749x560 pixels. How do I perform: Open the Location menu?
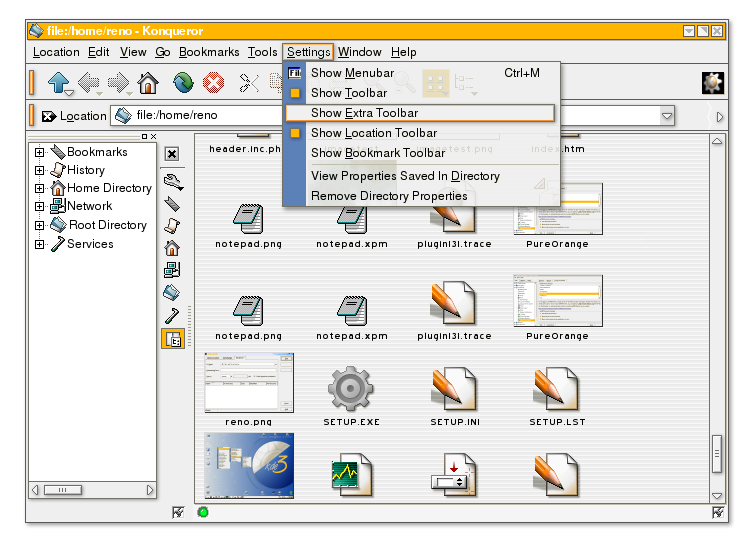[x=56, y=52]
